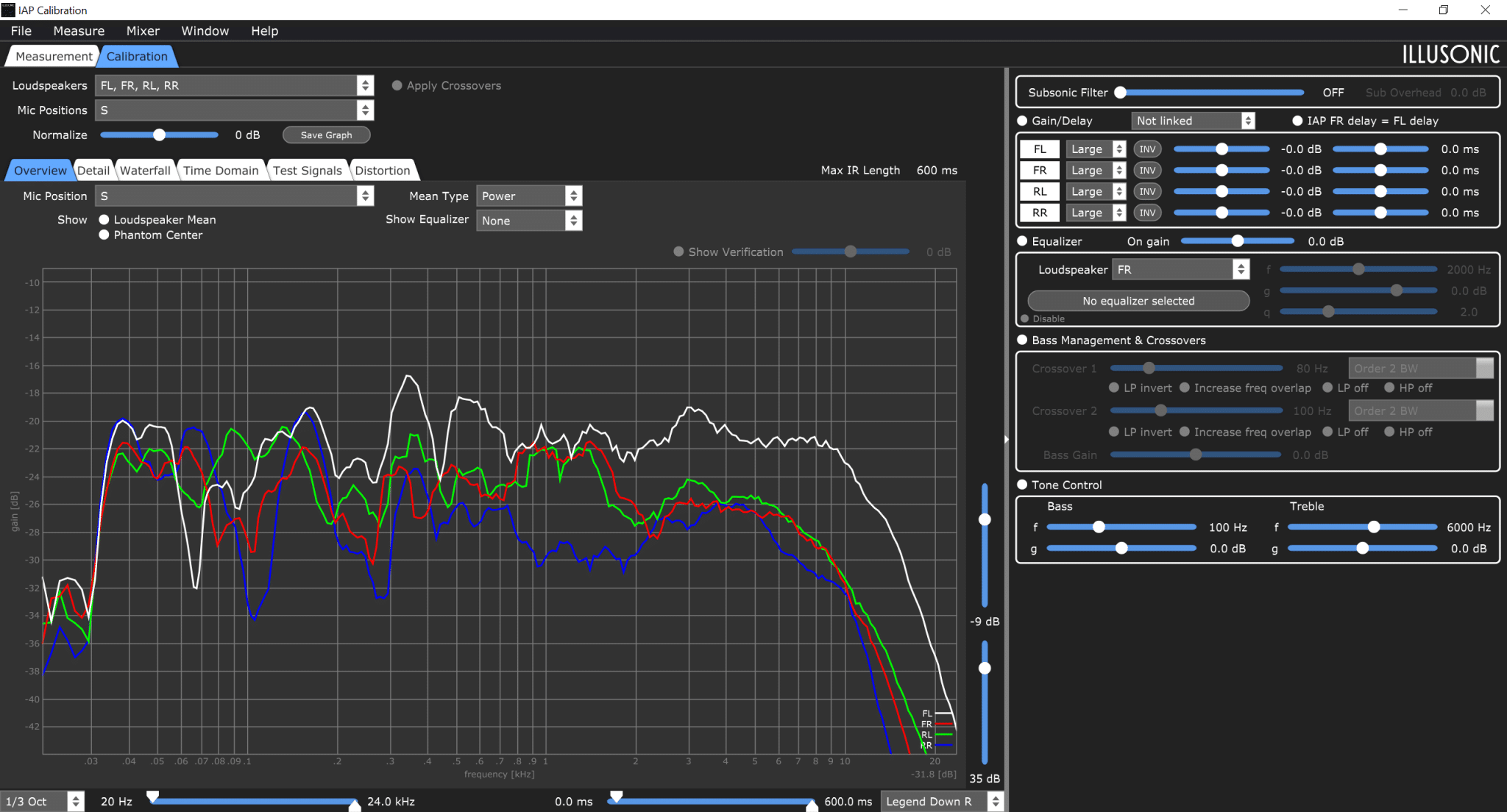Open the Mean Type Power dropdown
The width and height of the screenshot is (1507, 812).
coord(529,196)
